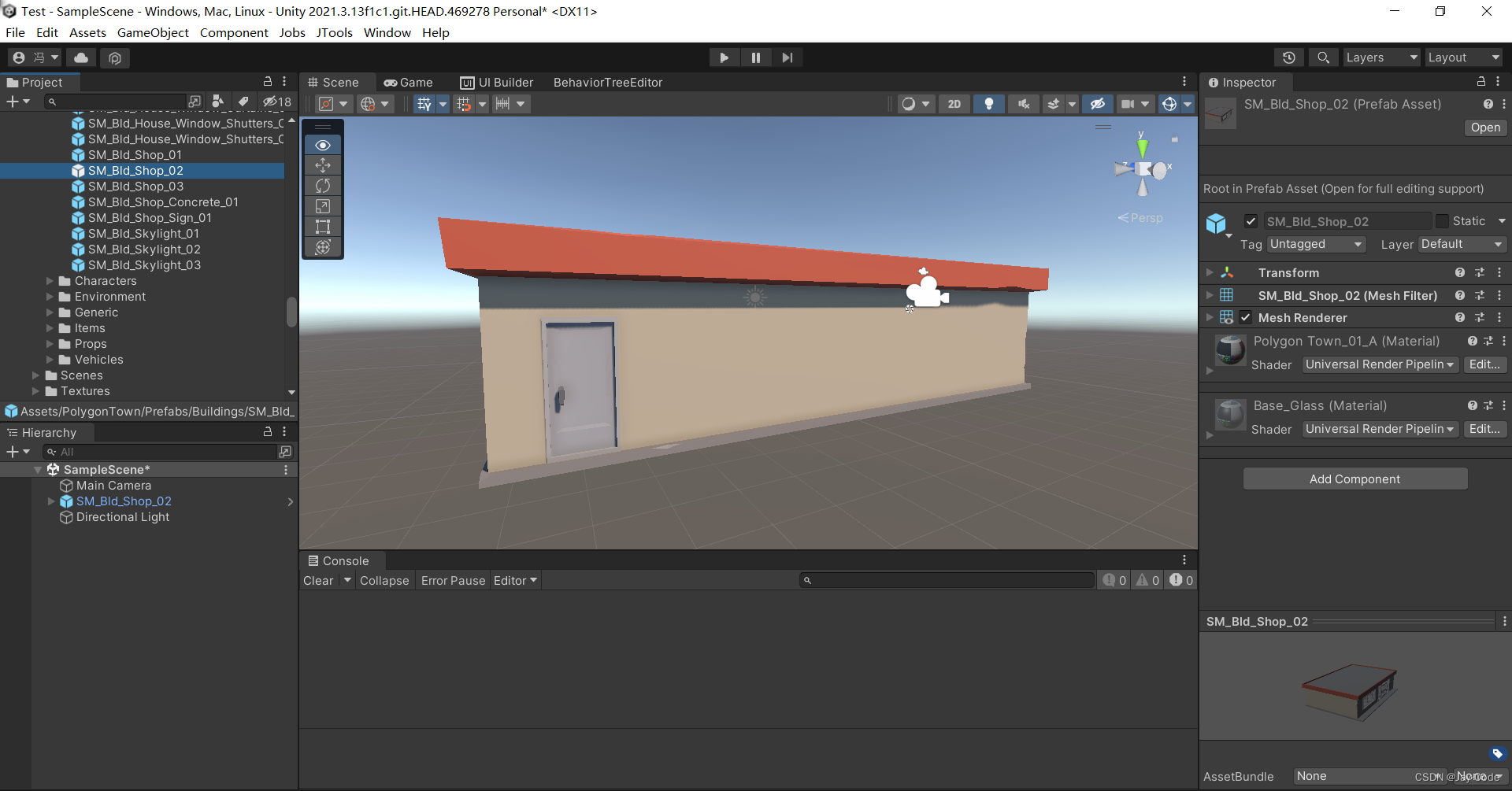Toggle console error message filter
The width and height of the screenshot is (1512, 791).
tap(1180, 581)
